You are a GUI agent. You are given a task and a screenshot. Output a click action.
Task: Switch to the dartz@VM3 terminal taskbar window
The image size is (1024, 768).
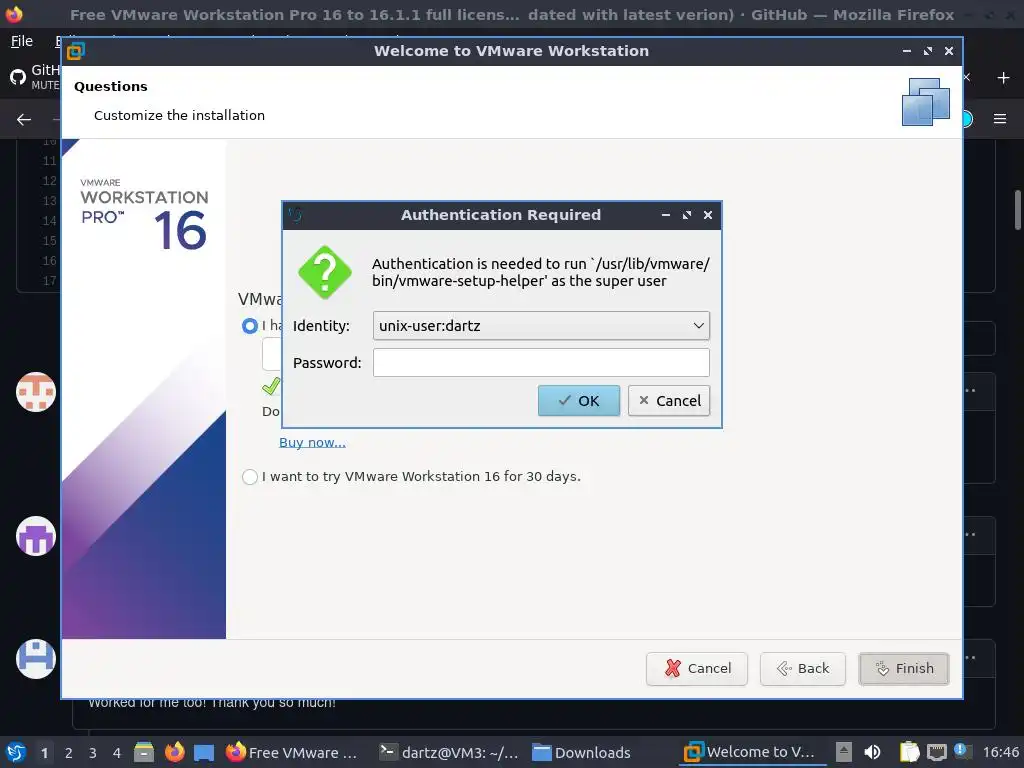(450, 752)
